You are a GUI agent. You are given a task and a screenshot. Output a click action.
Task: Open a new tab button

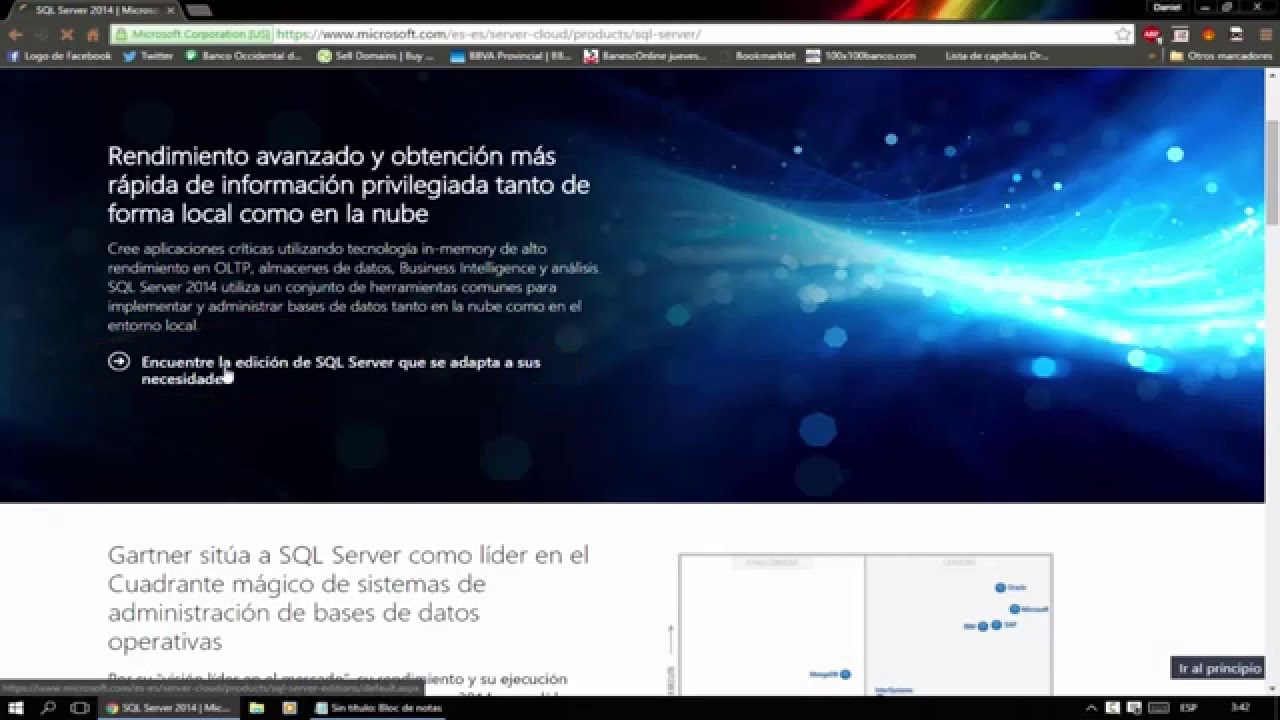click(x=198, y=10)
